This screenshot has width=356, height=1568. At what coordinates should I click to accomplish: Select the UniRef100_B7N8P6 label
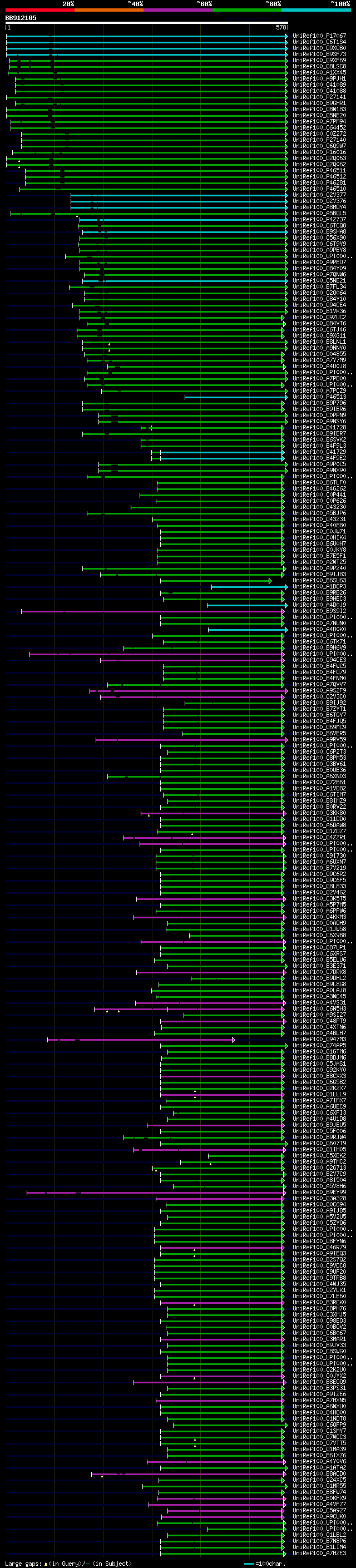(319, 1541)
